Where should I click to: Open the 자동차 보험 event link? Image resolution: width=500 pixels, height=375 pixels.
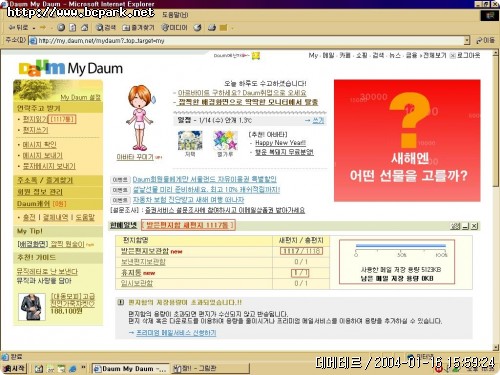coord(188,200)
